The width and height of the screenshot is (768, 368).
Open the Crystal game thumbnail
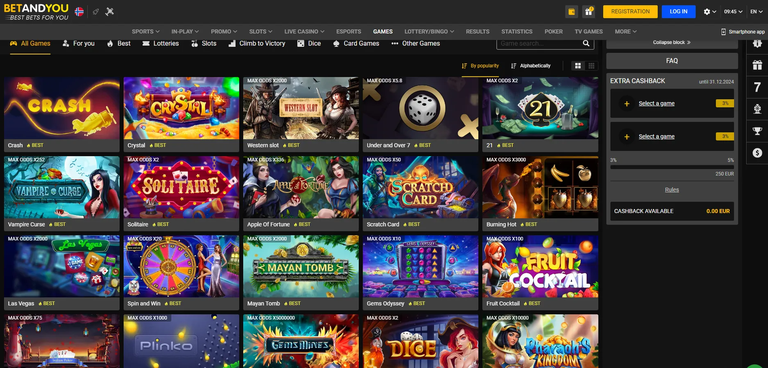click(181, 108)
